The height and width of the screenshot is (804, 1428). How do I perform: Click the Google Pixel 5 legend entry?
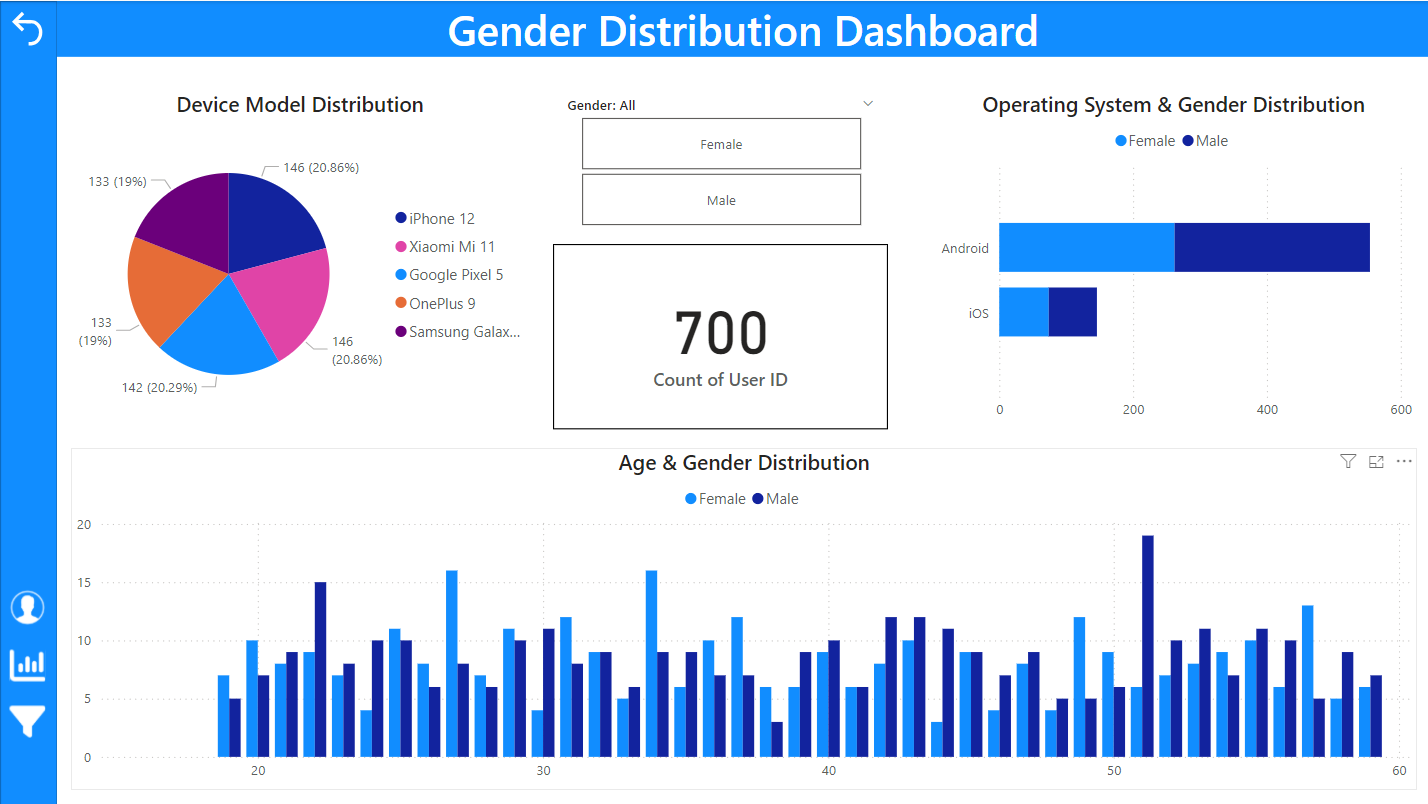(449, 274)
